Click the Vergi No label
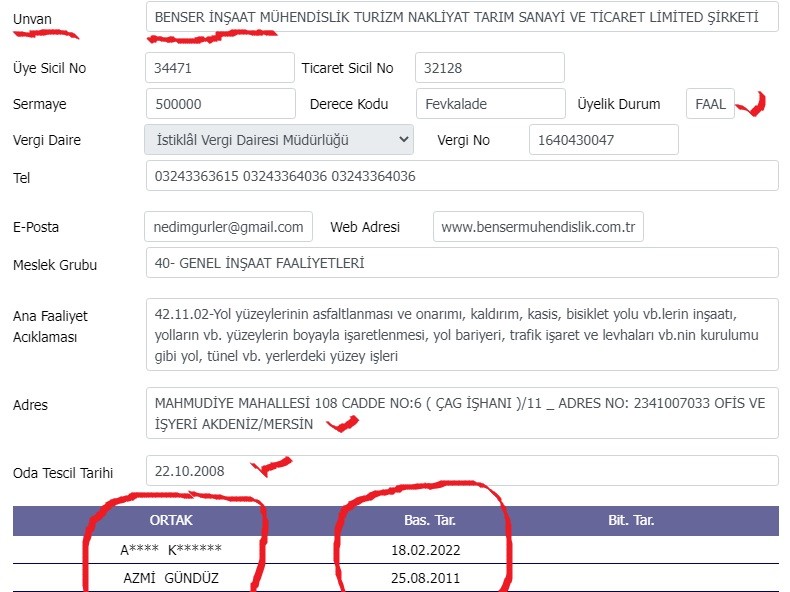Screen dimensions: 790x592 [464, 140]
